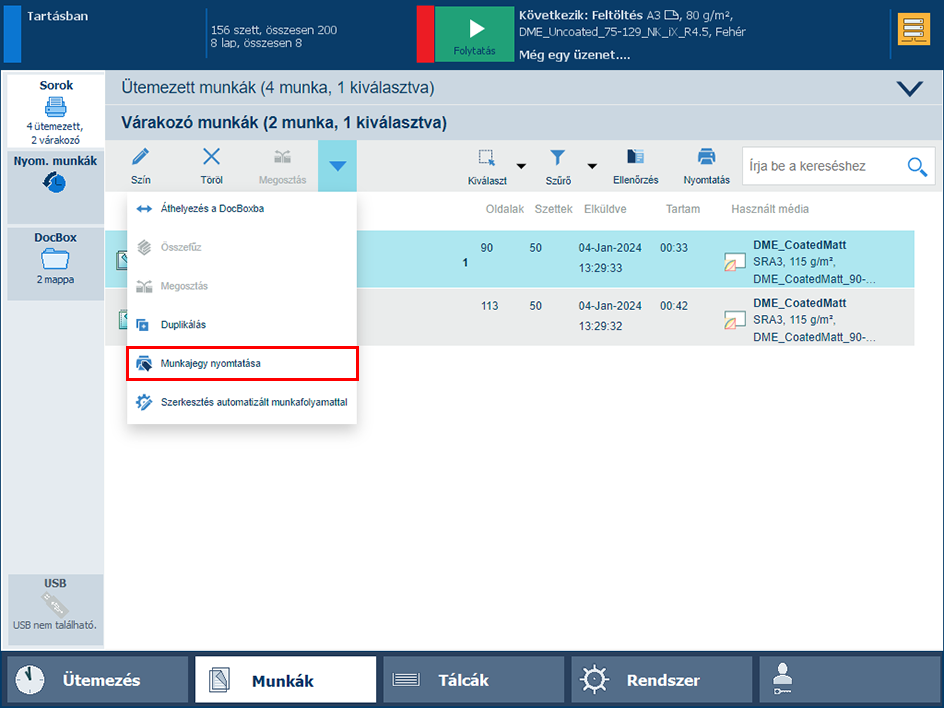
Task: Click the greyed Megosztás toolbar icon
Action: 282,157
